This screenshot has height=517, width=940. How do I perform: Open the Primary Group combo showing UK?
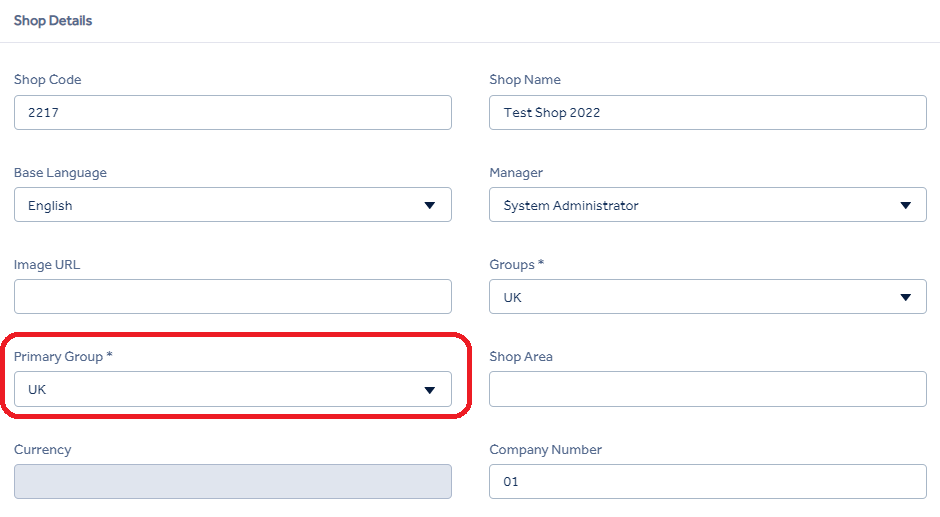click(x=233, y=389)
